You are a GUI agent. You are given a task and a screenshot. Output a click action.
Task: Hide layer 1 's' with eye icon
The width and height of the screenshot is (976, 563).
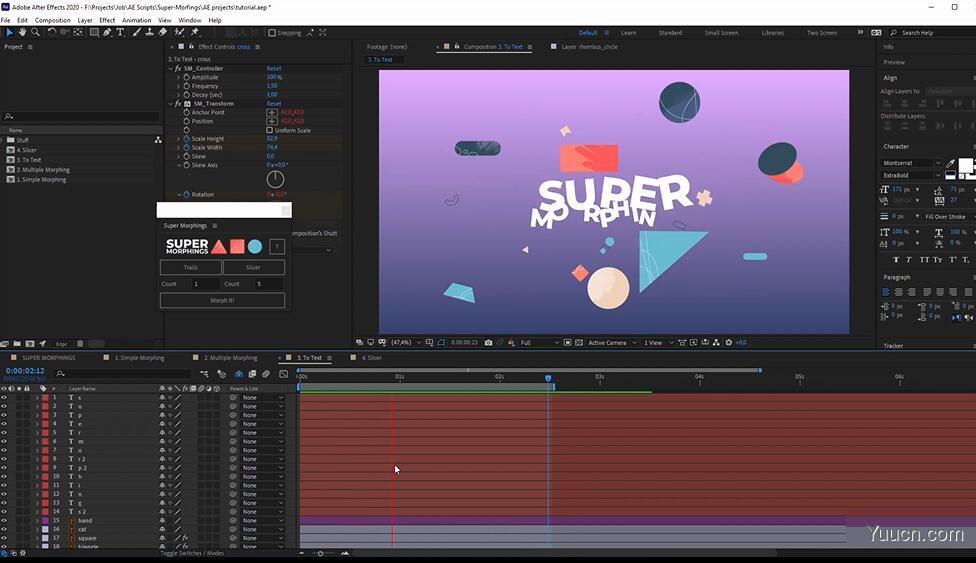[x=4, y=397]
